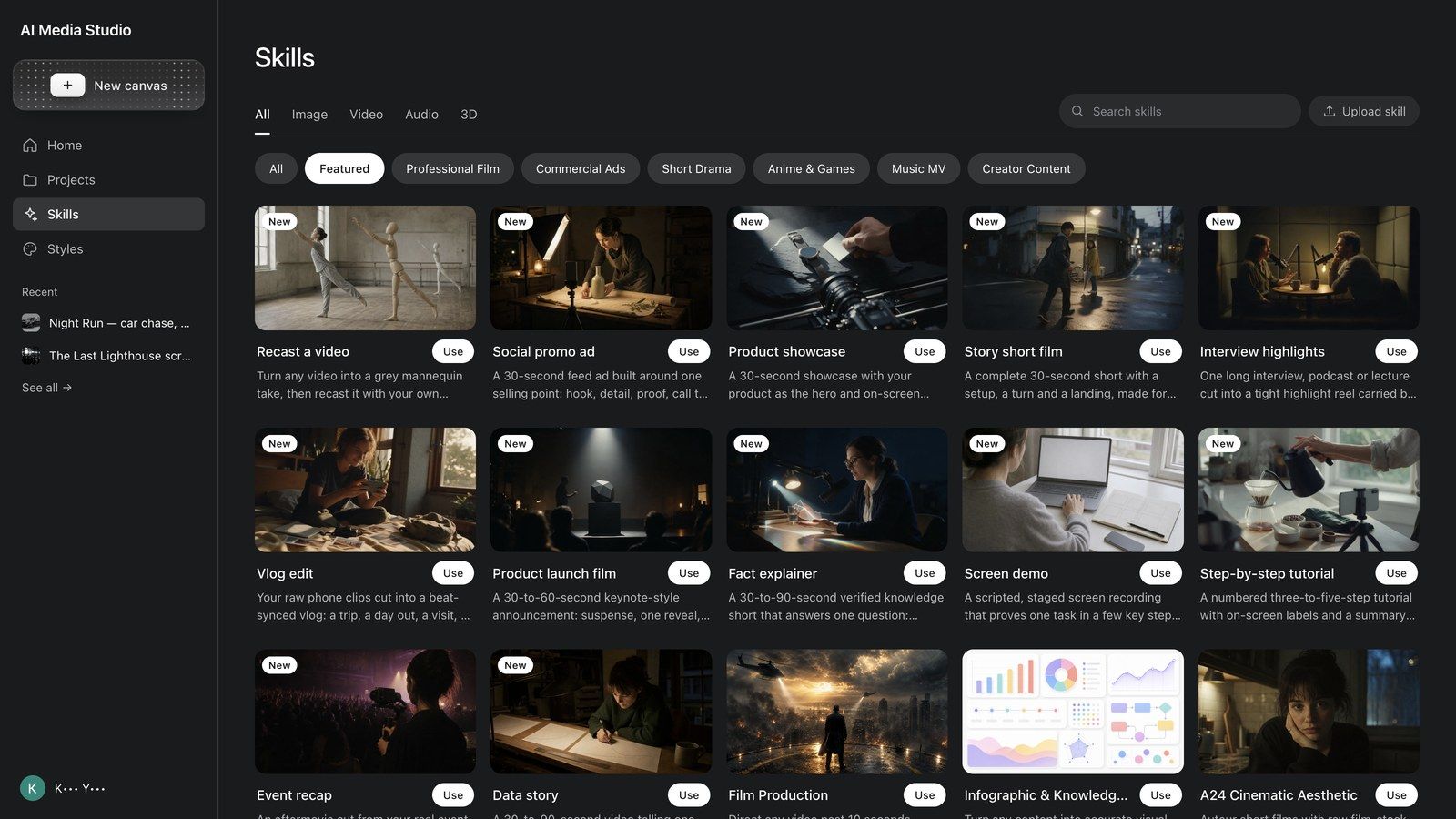Select Skills sparkle item in sidebar

108,215
